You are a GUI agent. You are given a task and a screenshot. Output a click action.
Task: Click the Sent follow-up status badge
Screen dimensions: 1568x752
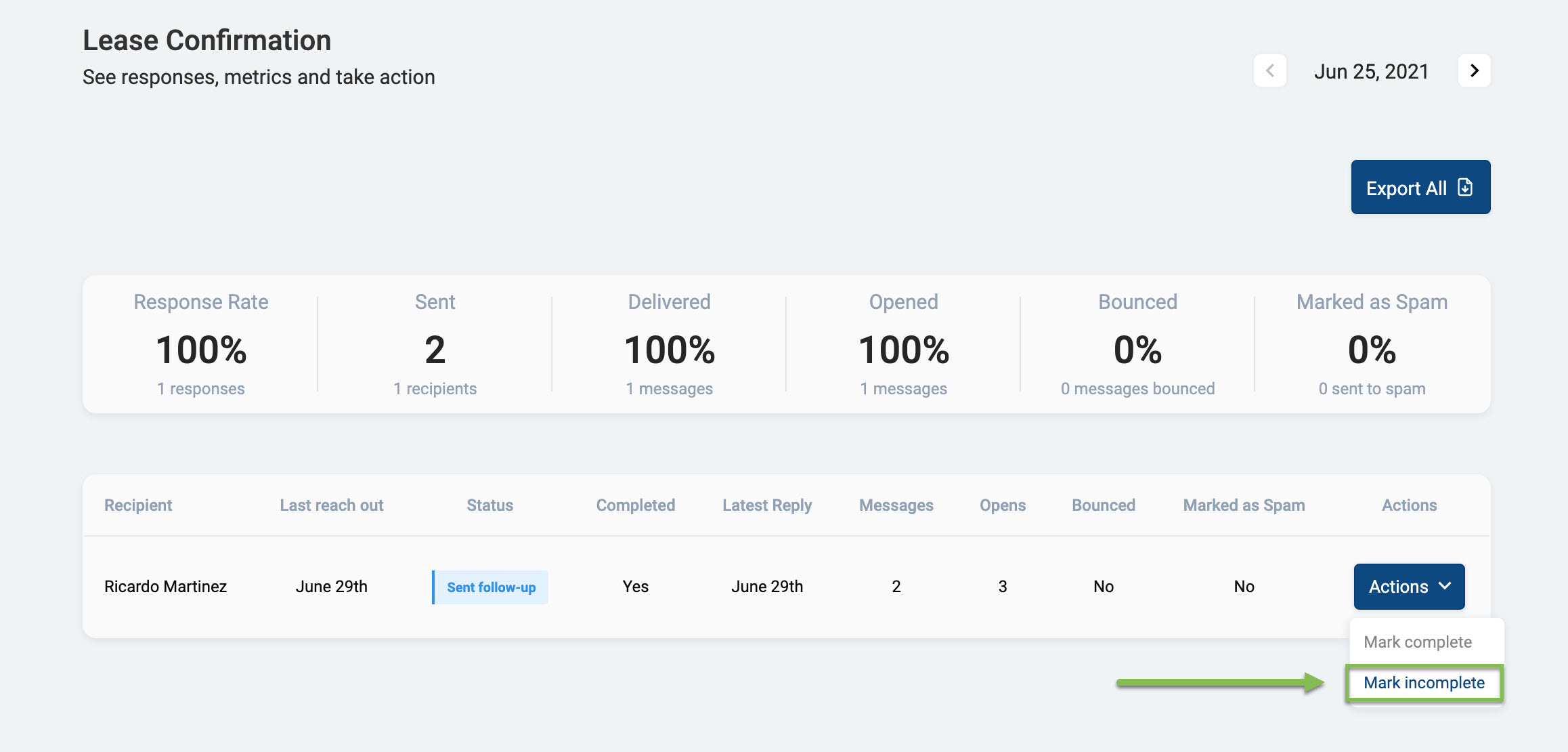coord(491,587)
